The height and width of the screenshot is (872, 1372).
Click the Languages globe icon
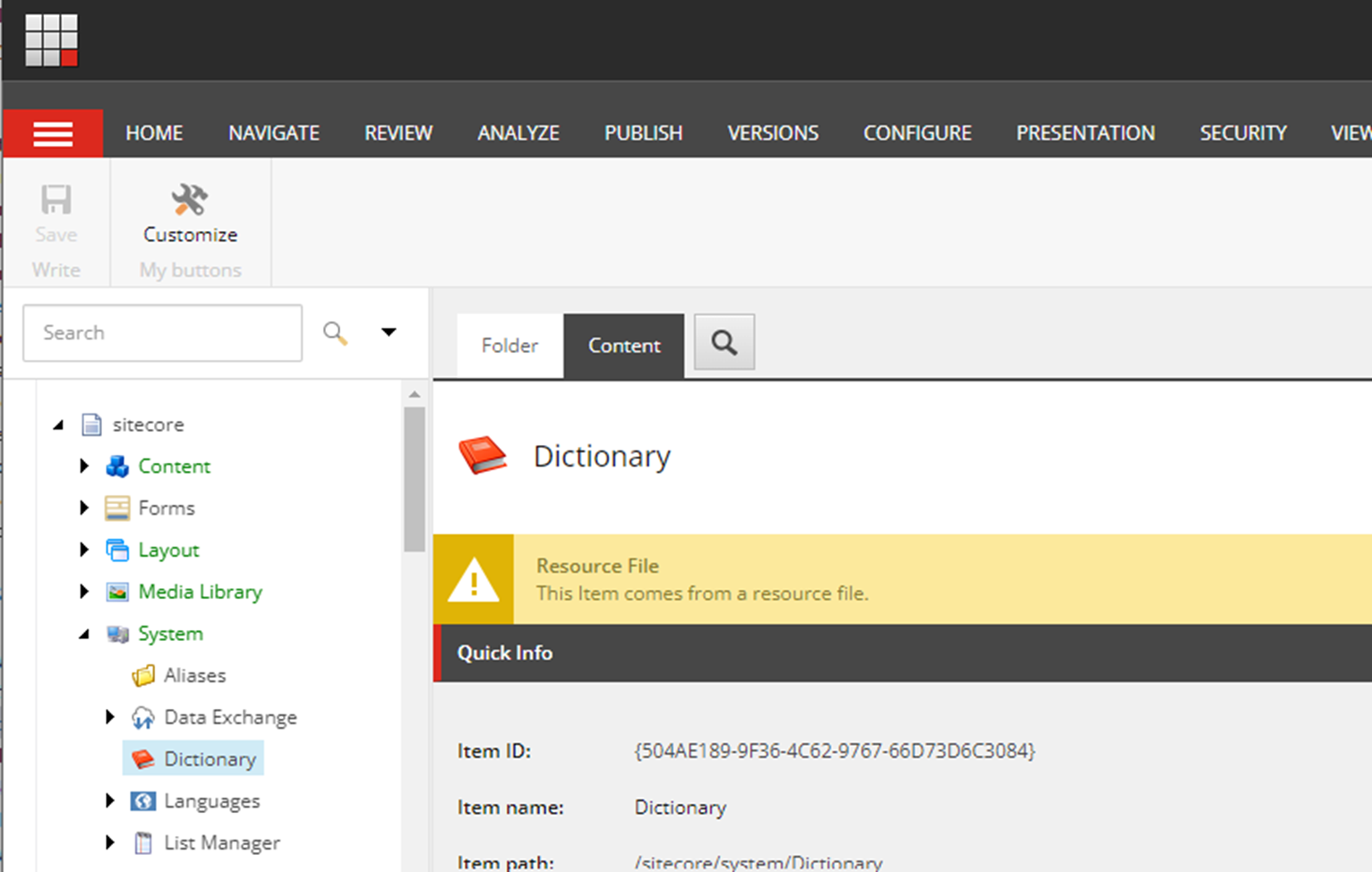tap(143, 801)
